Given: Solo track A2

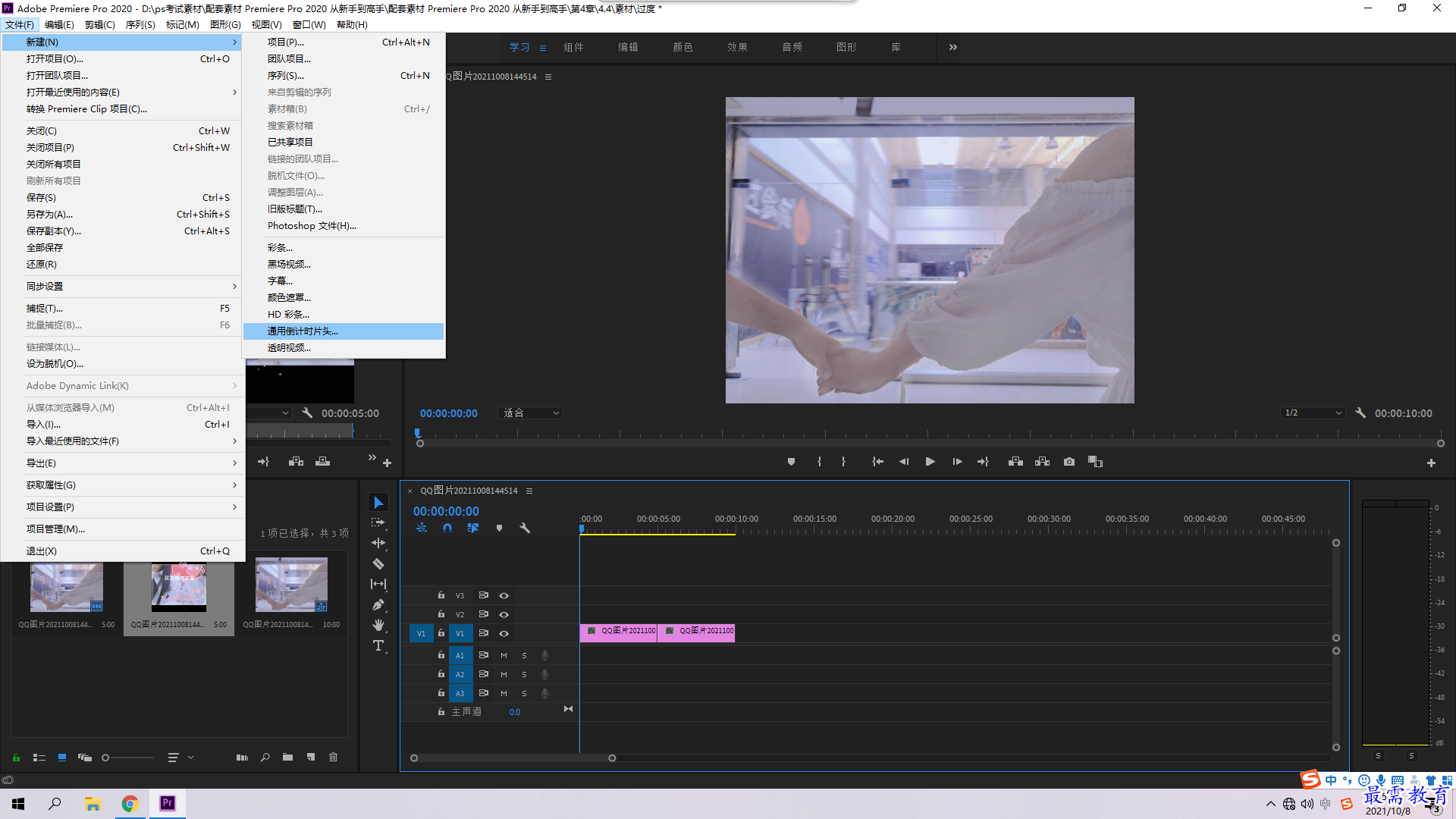Looking at the screenshot, I should pos(524,674).
